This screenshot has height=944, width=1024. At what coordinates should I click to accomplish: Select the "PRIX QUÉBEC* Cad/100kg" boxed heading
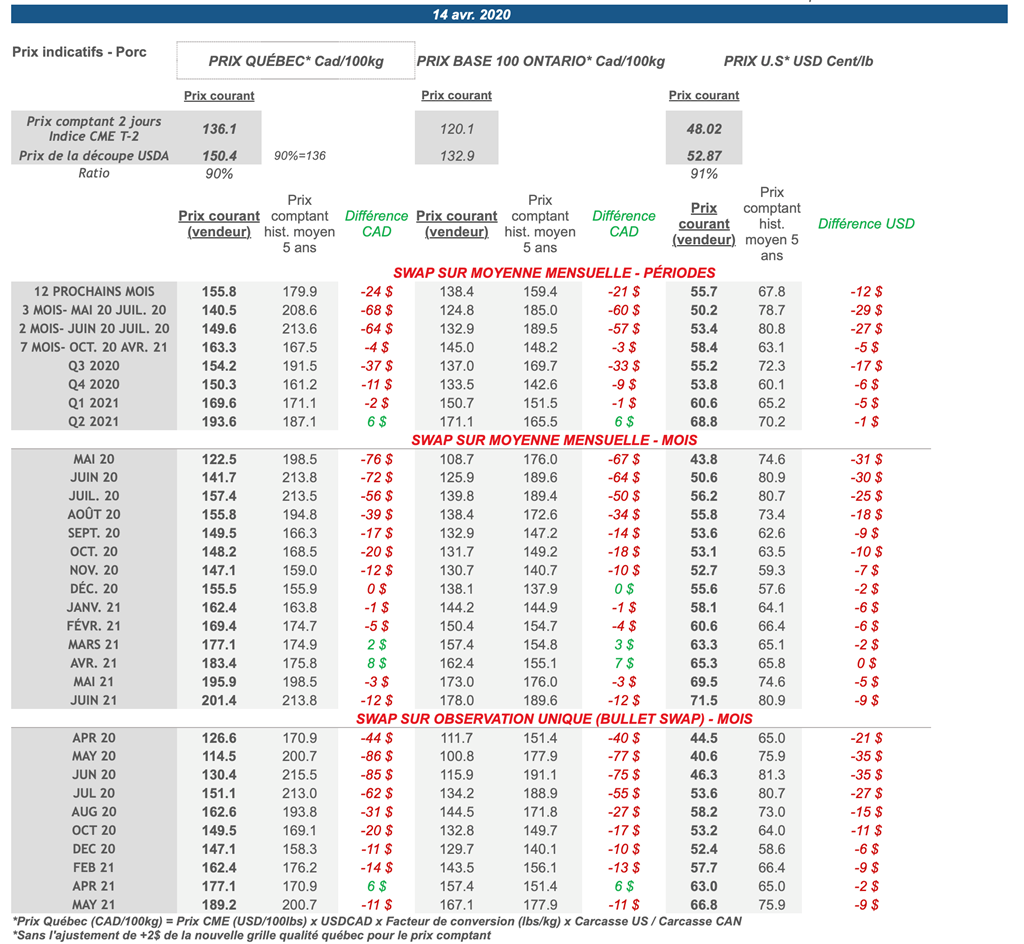tap(296, 61)
